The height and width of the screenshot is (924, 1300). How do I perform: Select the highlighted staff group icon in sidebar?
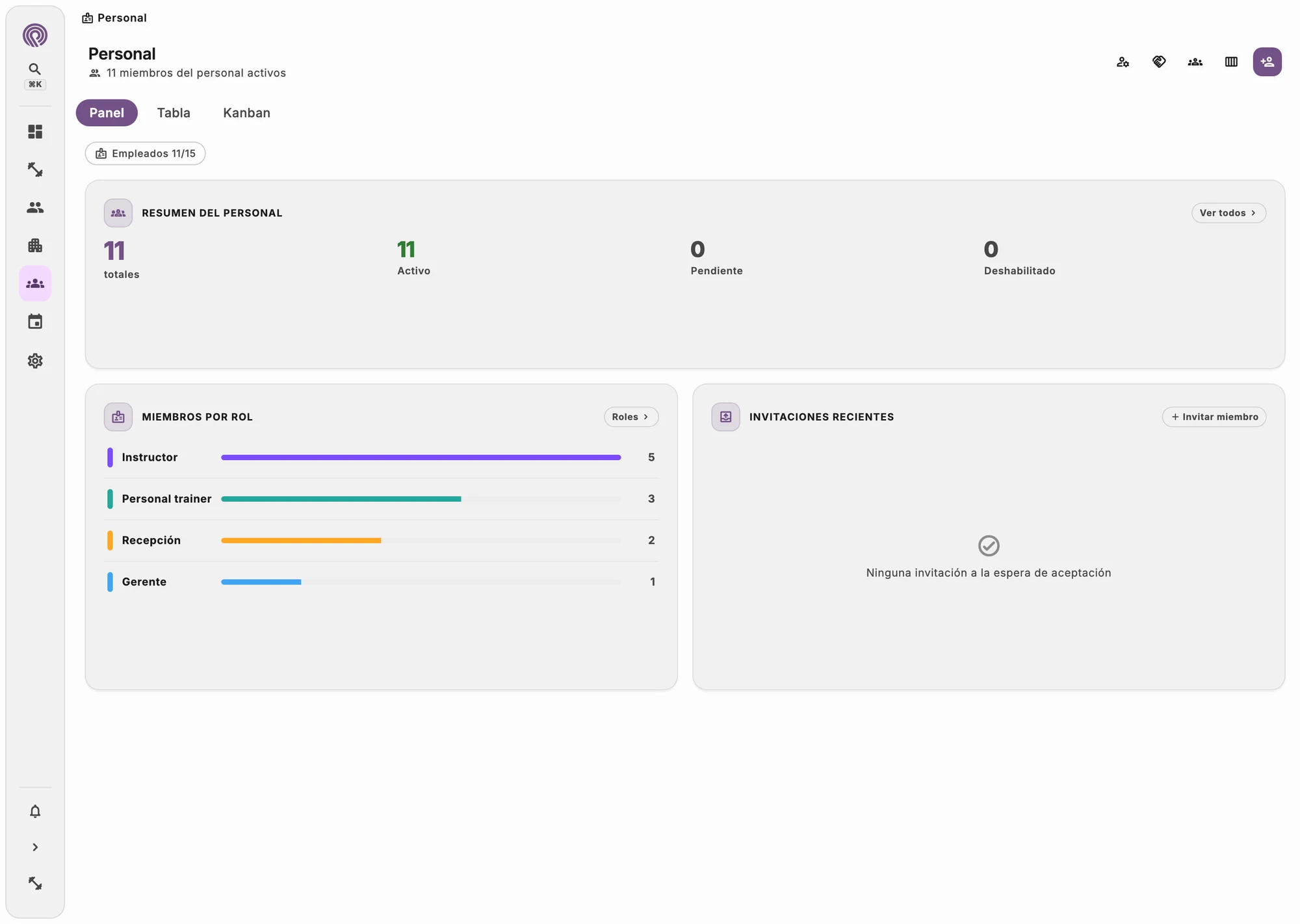35,283
